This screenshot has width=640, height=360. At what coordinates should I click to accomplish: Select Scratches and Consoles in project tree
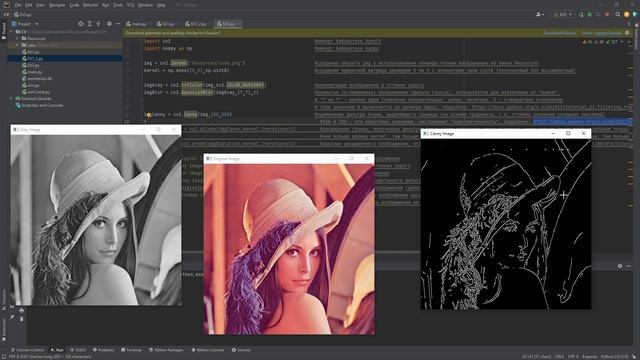click(x=42, y=105)
